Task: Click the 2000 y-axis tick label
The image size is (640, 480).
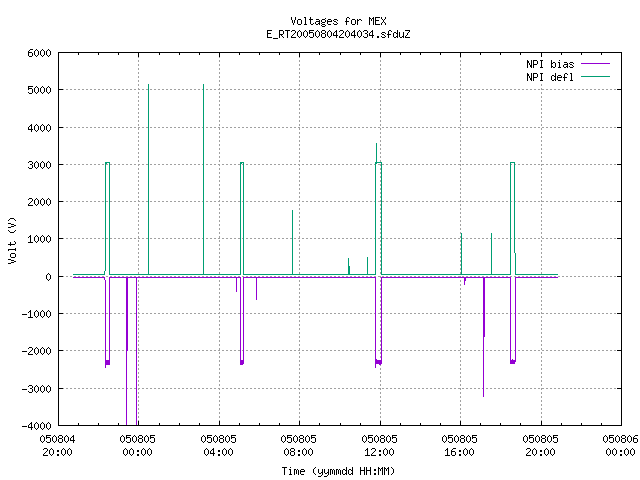Action: [x=40, y=202]
